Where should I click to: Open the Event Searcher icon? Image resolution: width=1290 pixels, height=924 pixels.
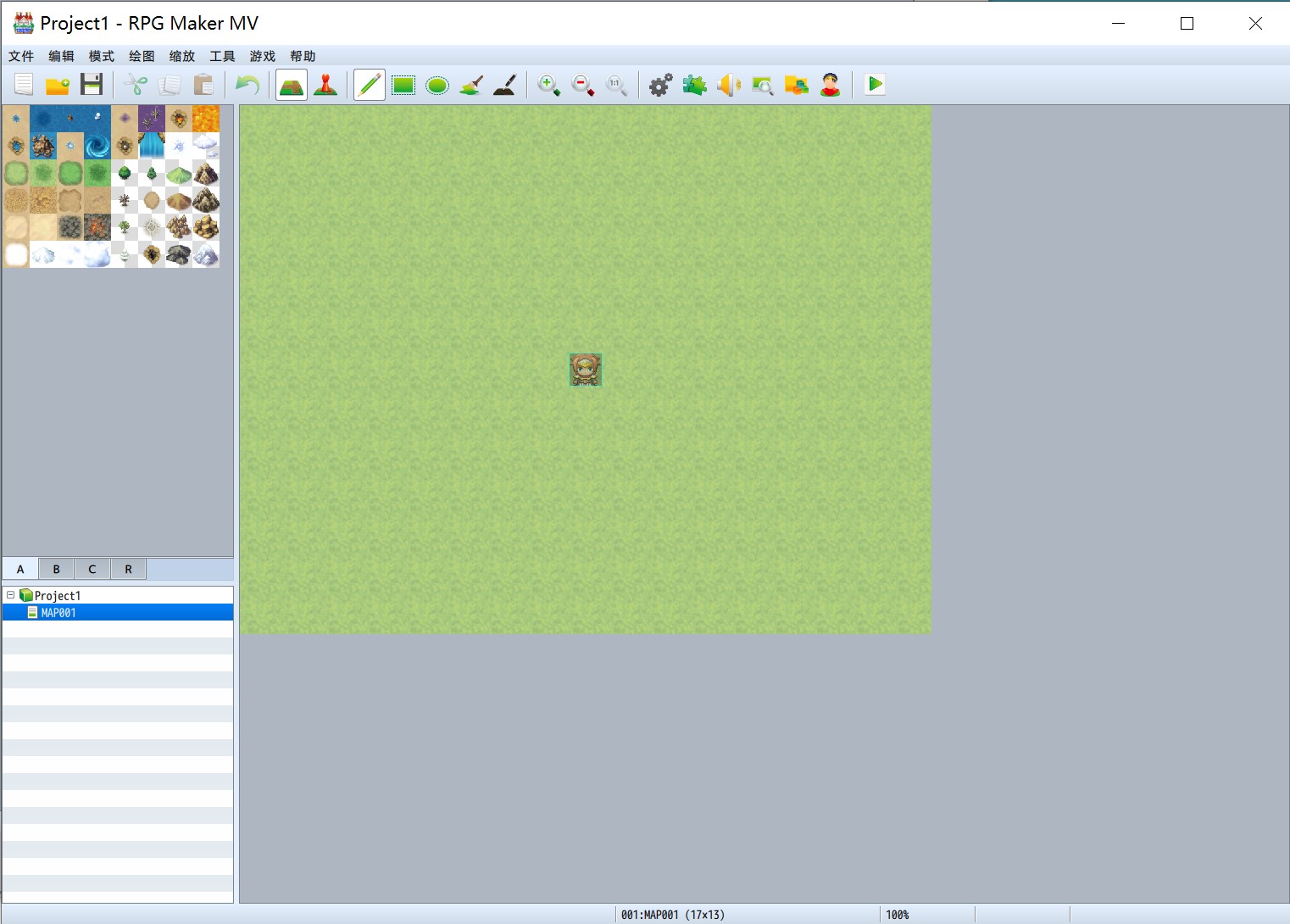[x=763, y=85]
